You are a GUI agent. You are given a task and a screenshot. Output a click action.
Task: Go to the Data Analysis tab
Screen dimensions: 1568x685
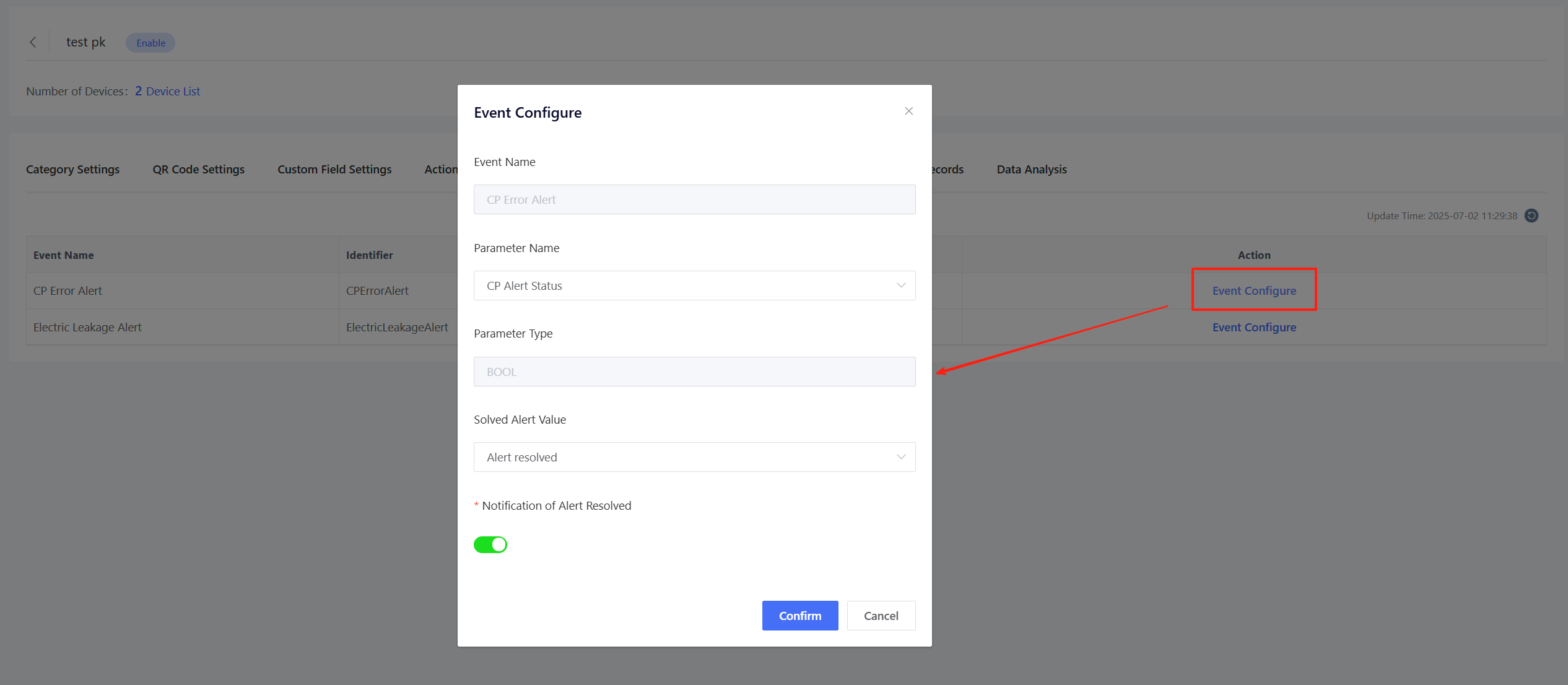coord(1031,169)
